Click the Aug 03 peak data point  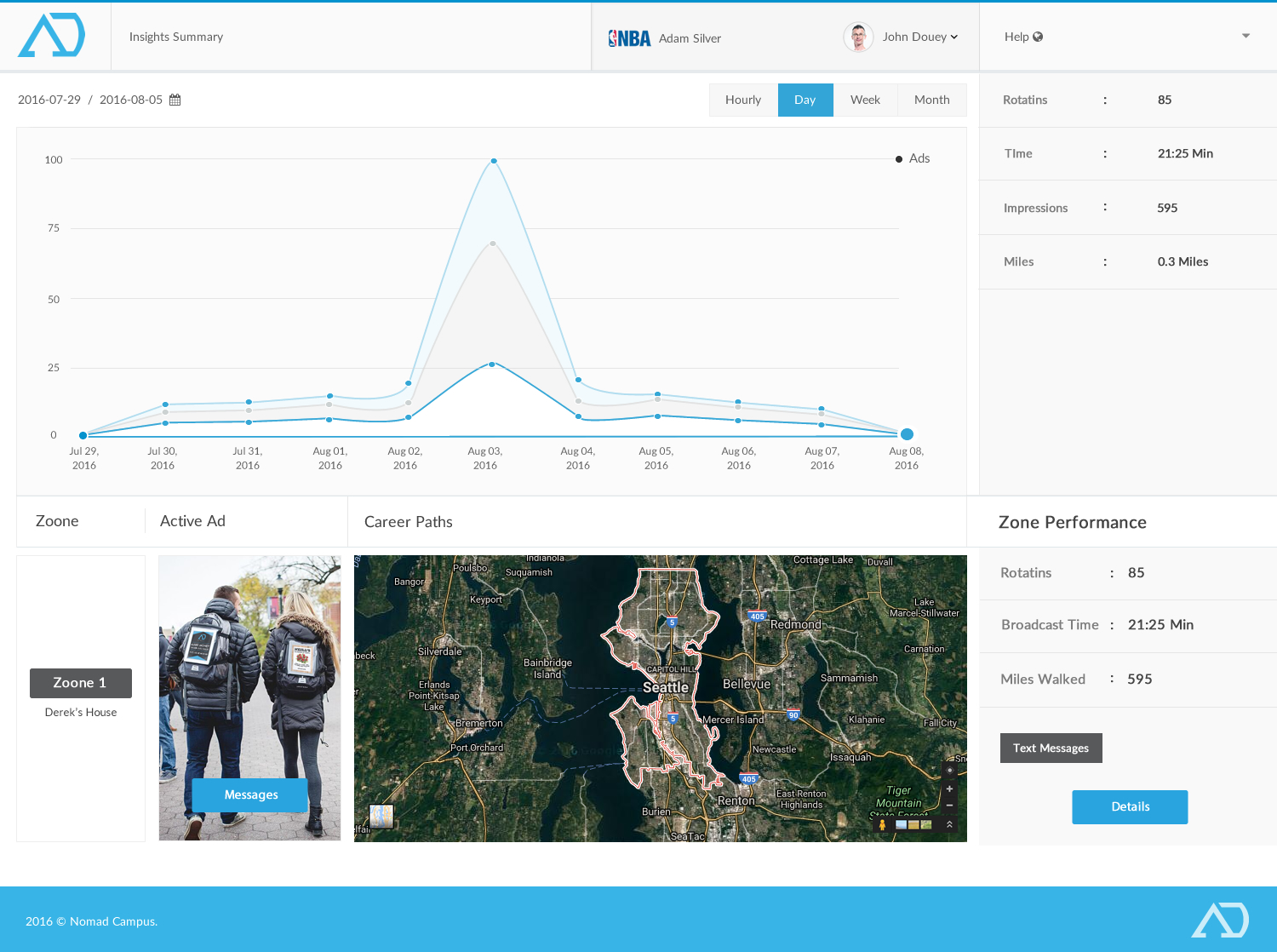[x=494, y=161]
